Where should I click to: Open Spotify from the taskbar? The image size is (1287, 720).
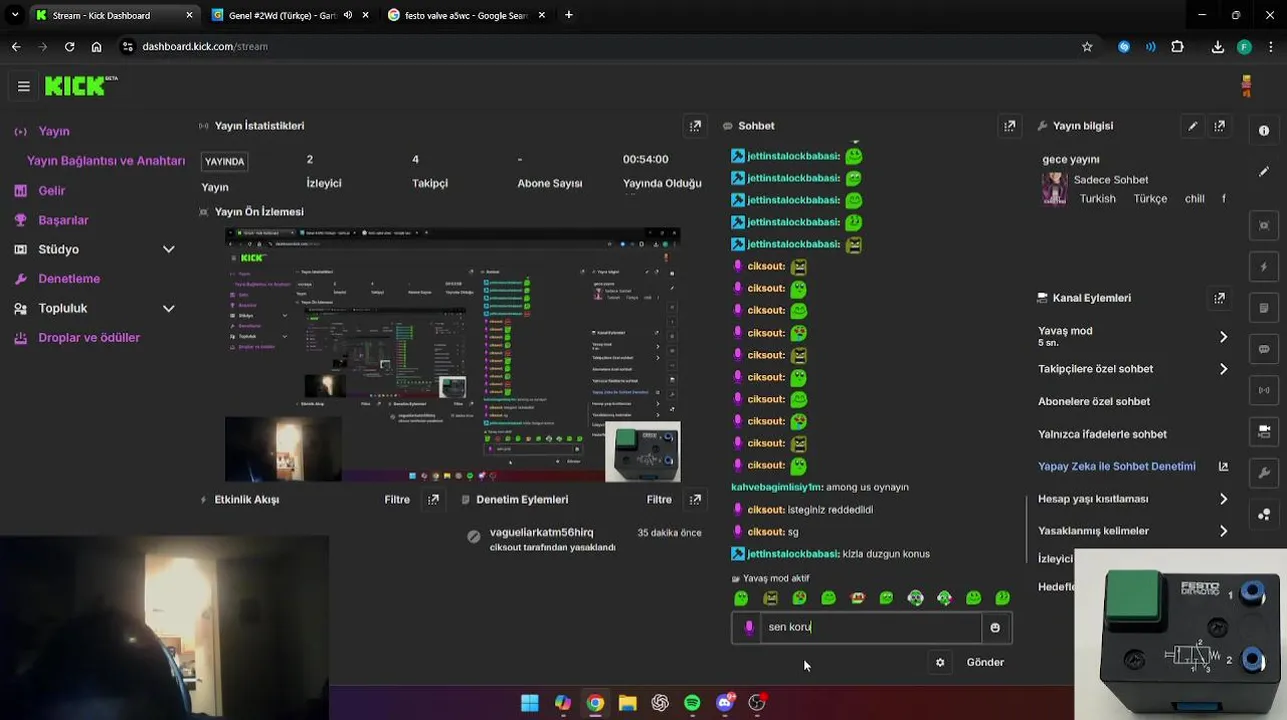[692, 703]
